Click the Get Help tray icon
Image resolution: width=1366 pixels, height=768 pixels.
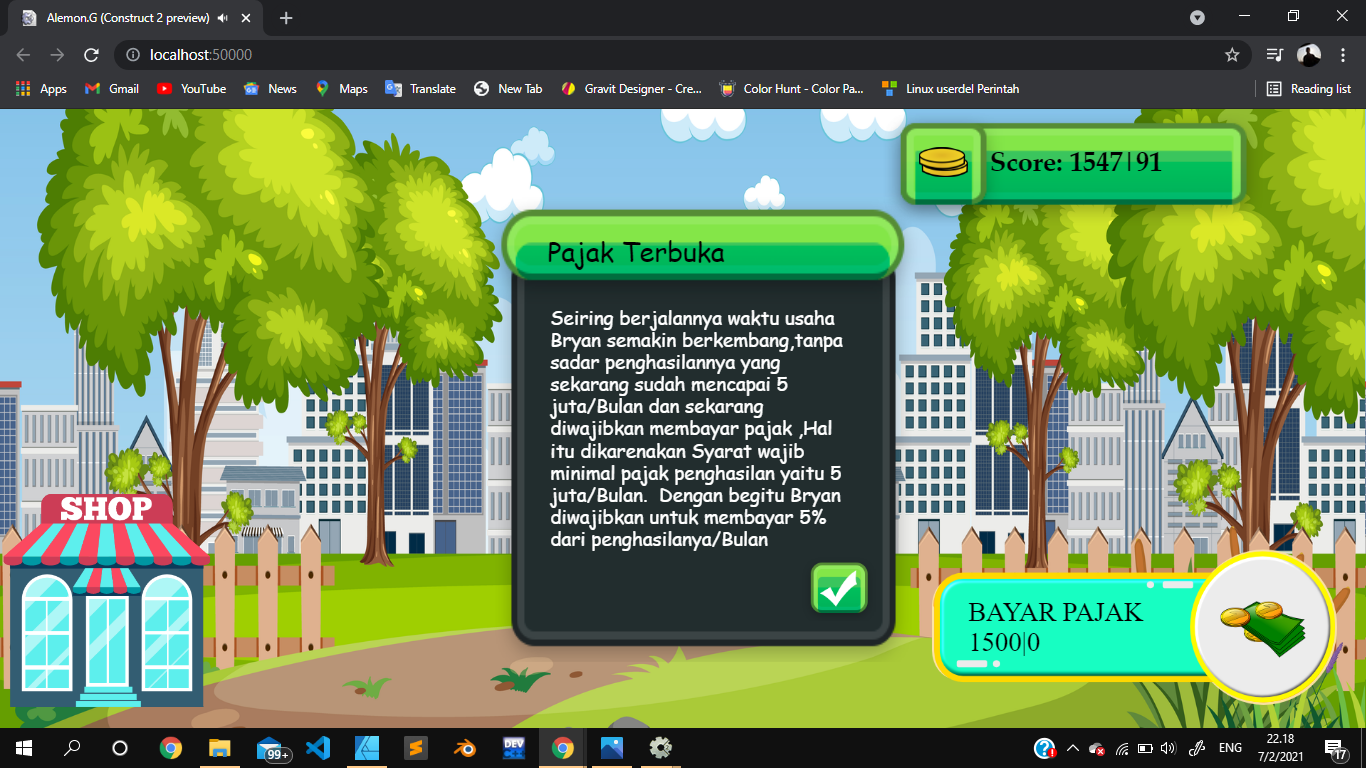(x=1044, y=748)
